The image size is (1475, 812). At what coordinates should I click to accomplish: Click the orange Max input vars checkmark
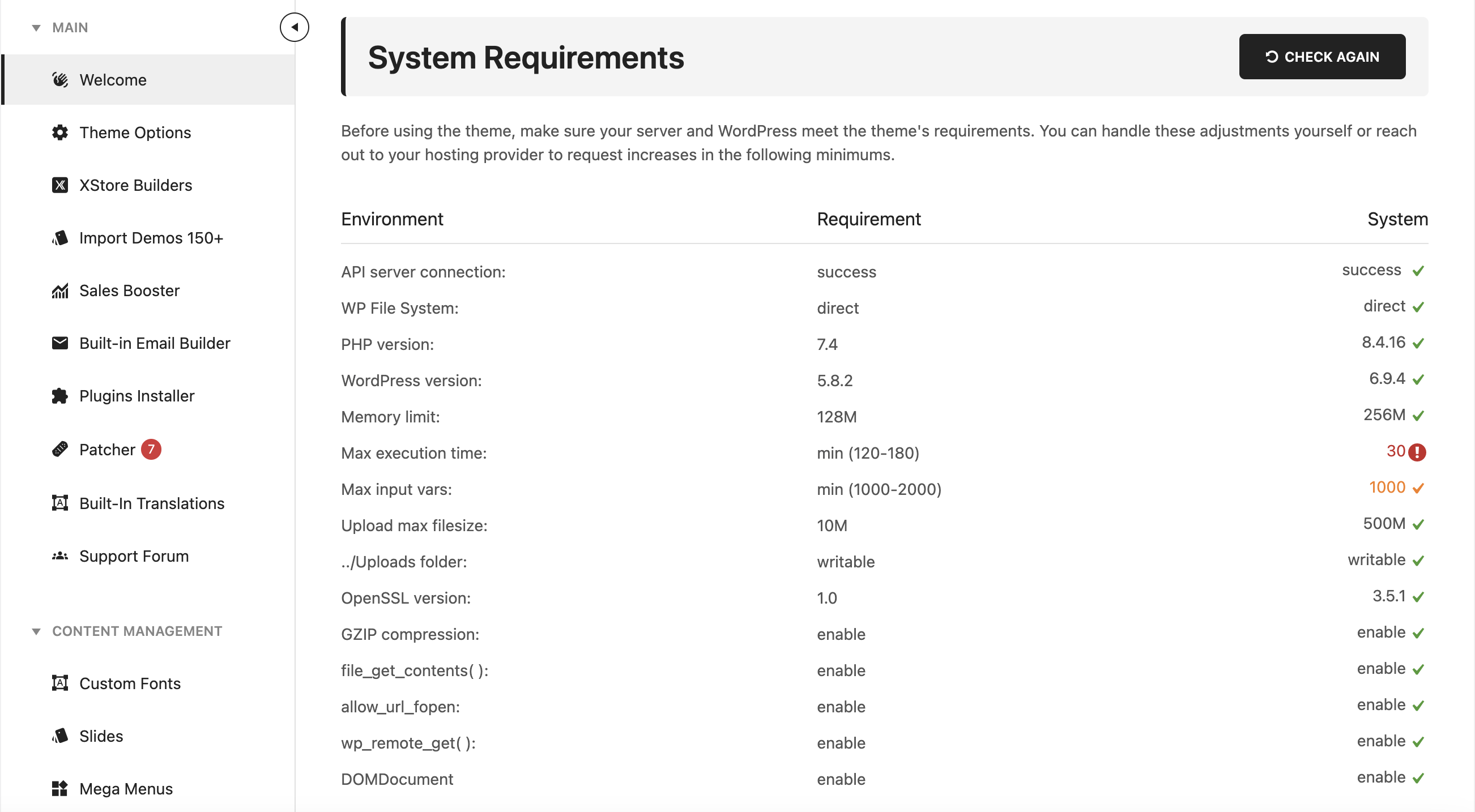point(1418,488)
